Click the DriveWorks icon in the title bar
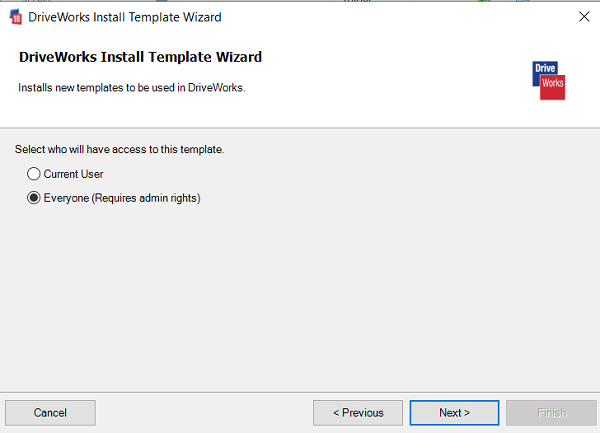 (x=15, y=17)
